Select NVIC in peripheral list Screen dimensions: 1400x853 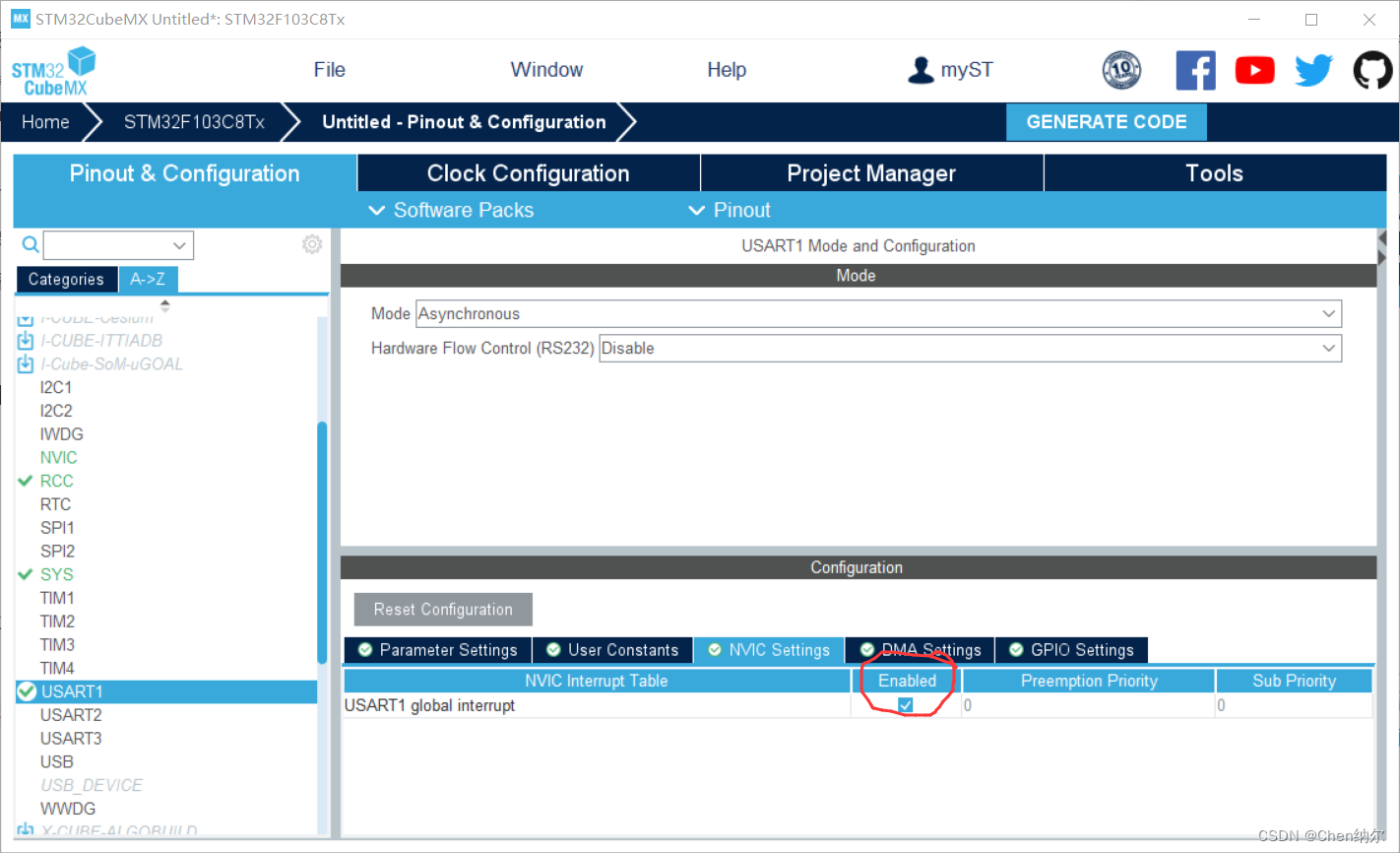pyautogui.click(x=58, y=458)
